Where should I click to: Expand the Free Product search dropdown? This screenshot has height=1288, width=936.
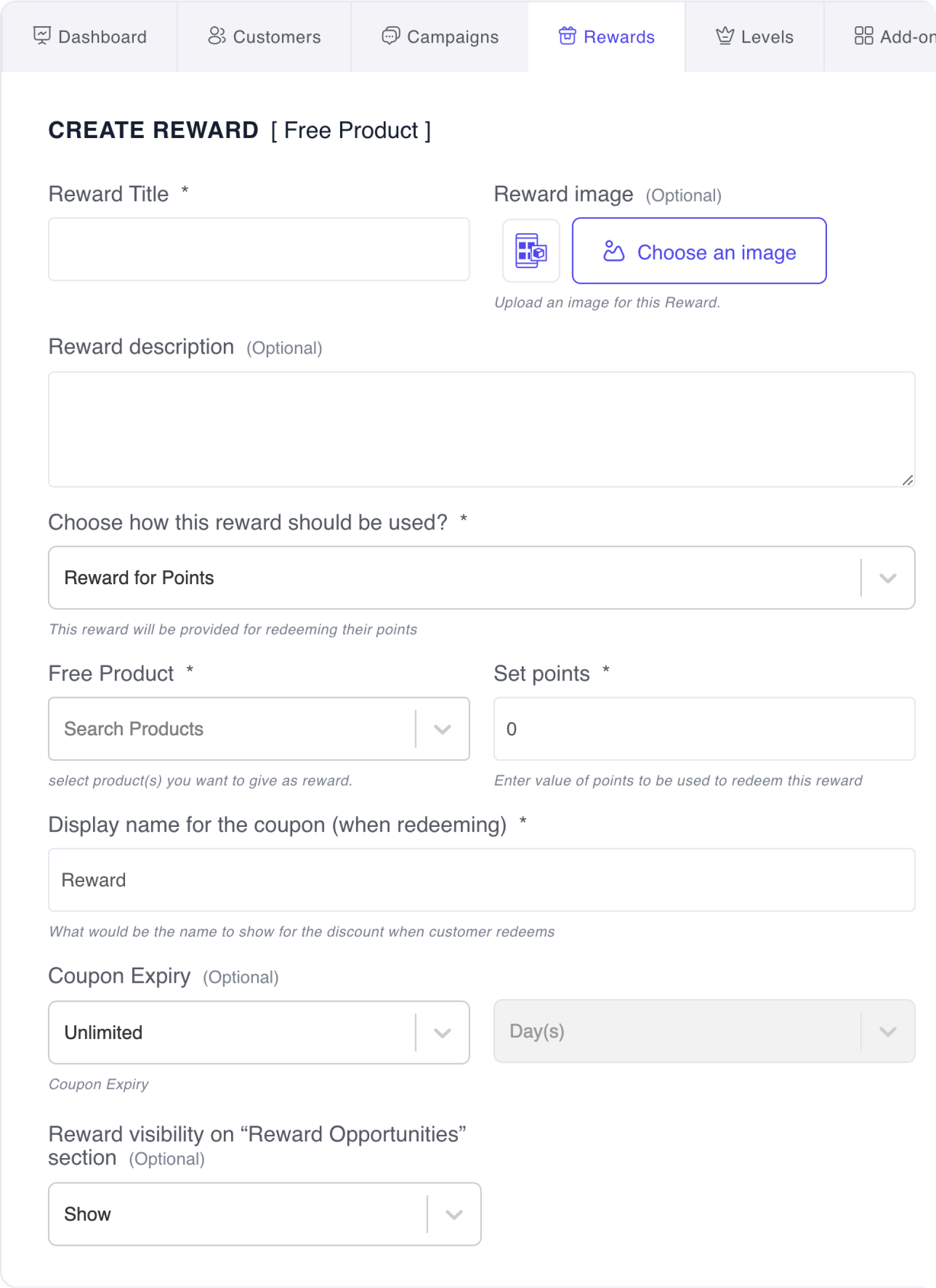point(444,728)
